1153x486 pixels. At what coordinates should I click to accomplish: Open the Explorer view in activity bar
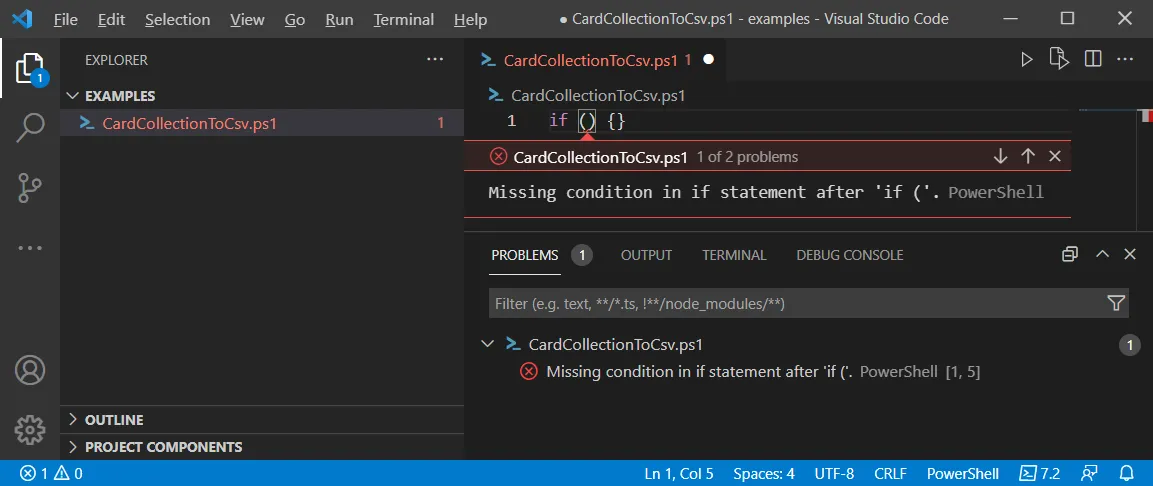pyautogui.click(x=30, y=68)
